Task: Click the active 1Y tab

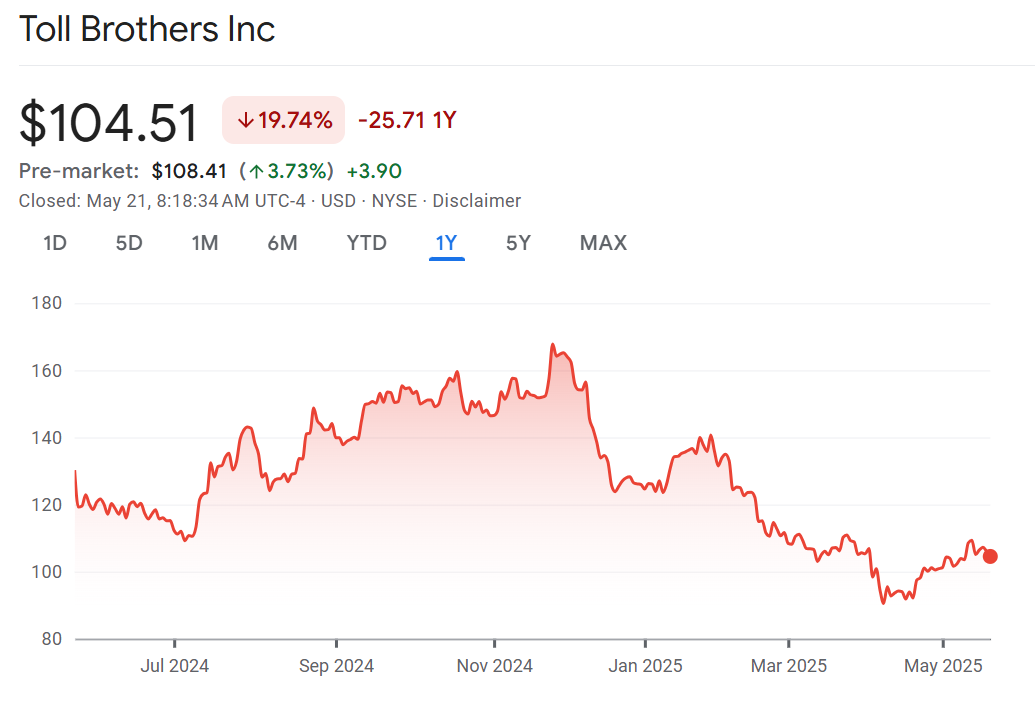Action: coord(446,243)
